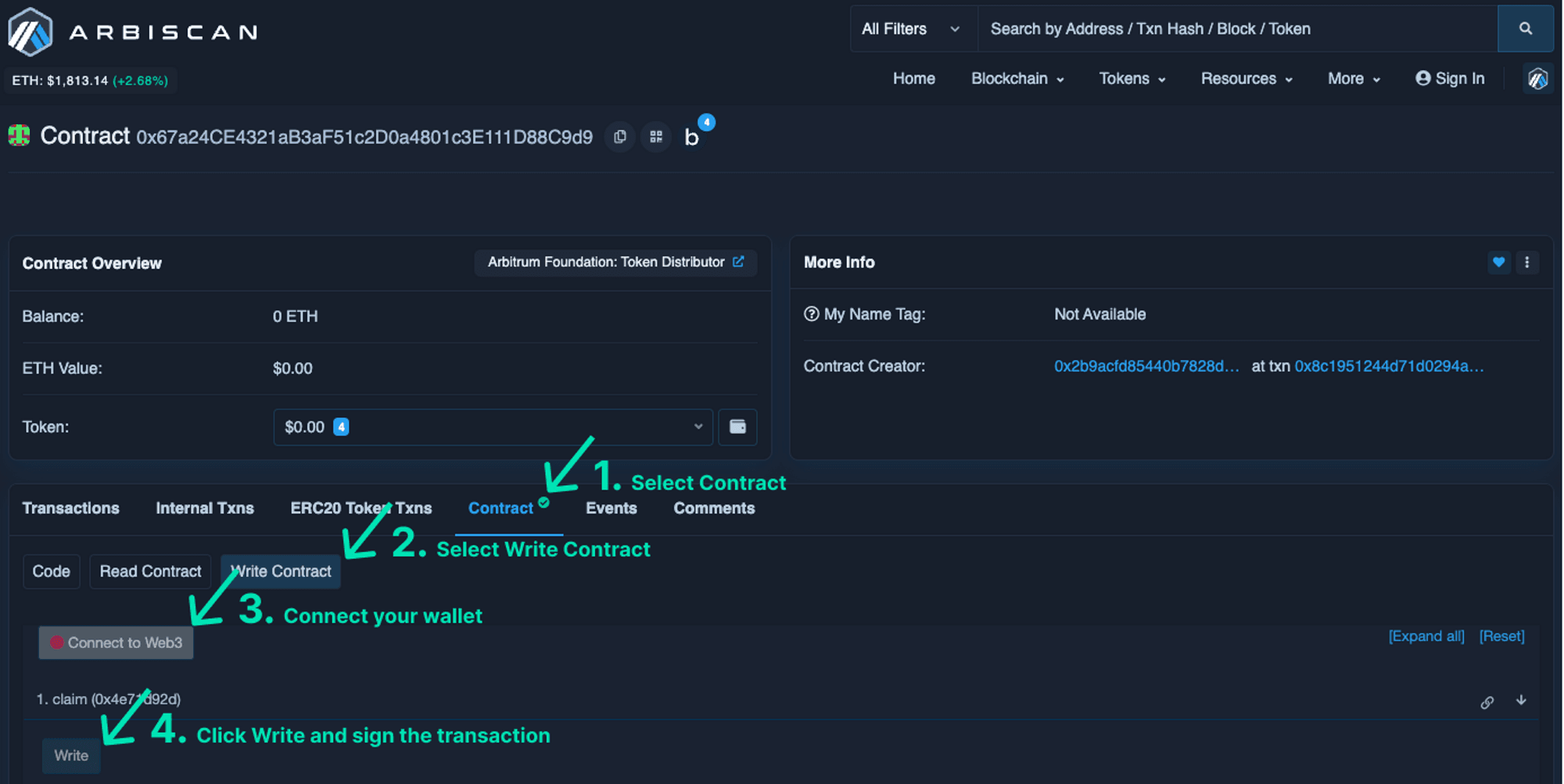Click the search magnifier button
The width and height of the screenshot is (1564, 784).
point(1526,28)
